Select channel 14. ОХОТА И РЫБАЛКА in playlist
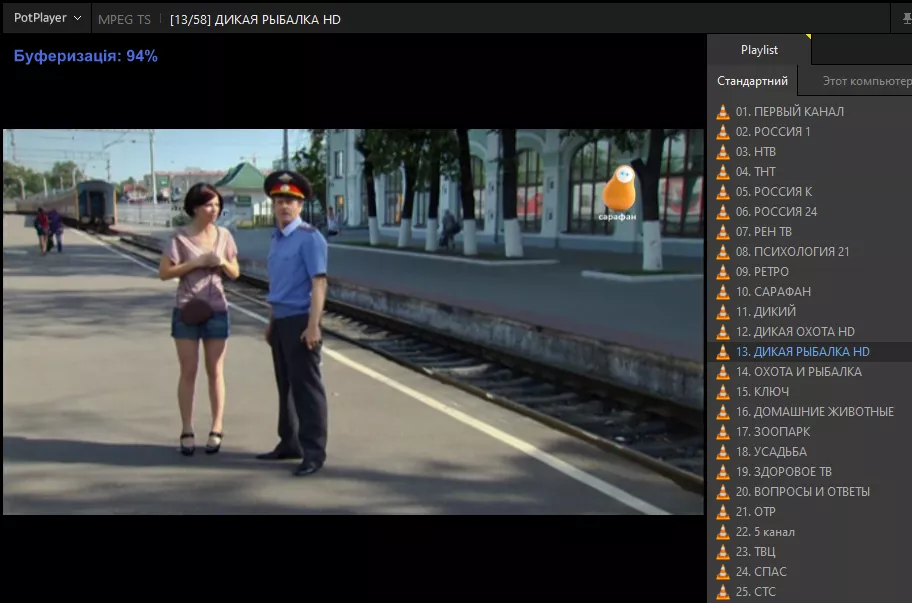 coord(810,372)
